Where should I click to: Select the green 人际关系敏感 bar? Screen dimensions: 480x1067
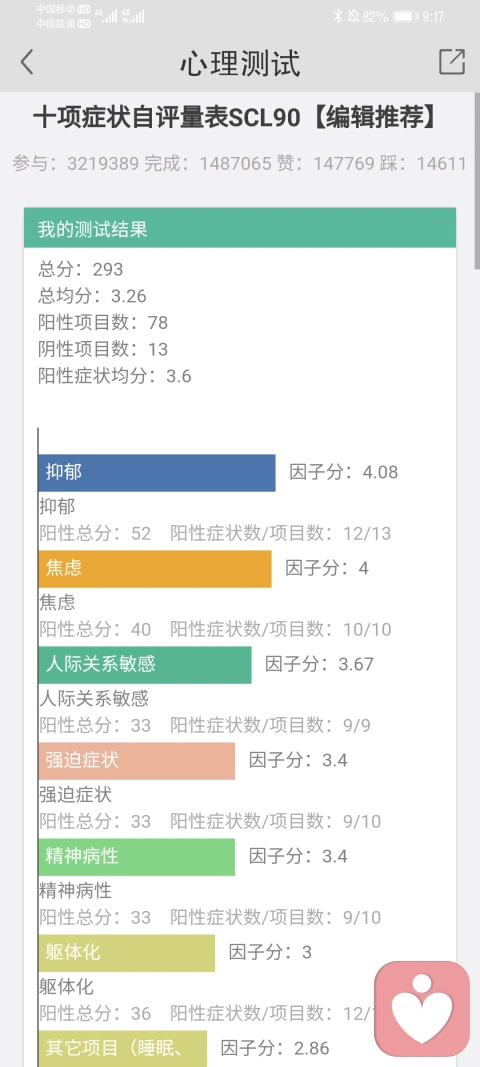[x=145, y=665]
